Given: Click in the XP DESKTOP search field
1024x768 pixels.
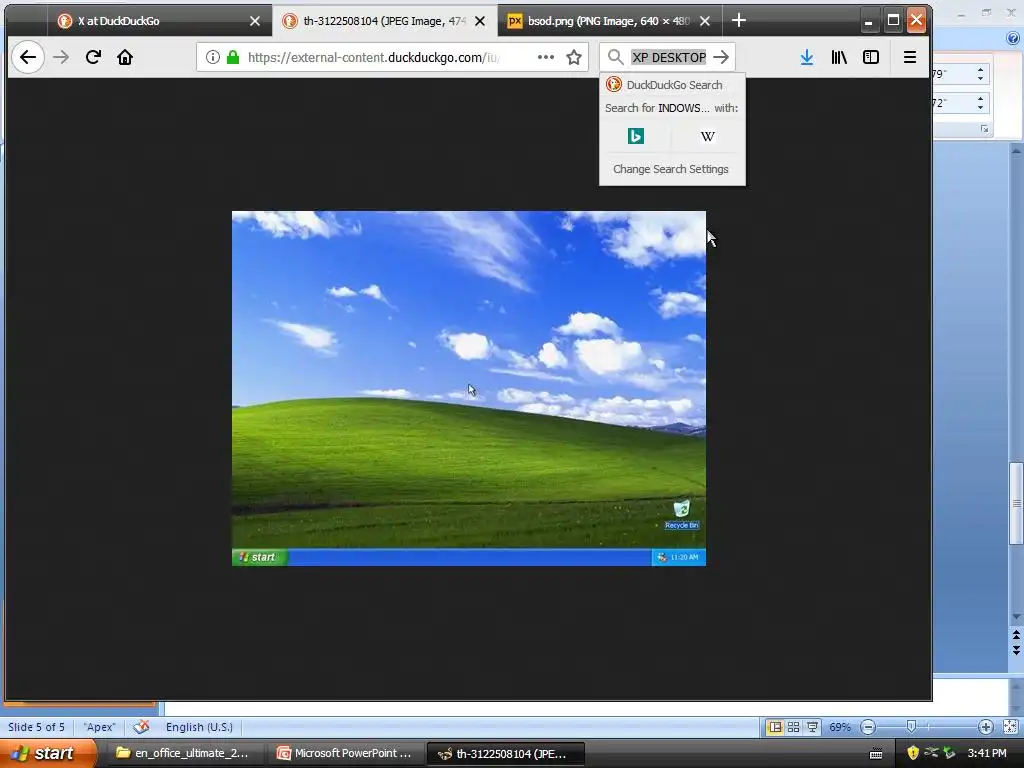Looking at the screenshot, I should (669, 57).
